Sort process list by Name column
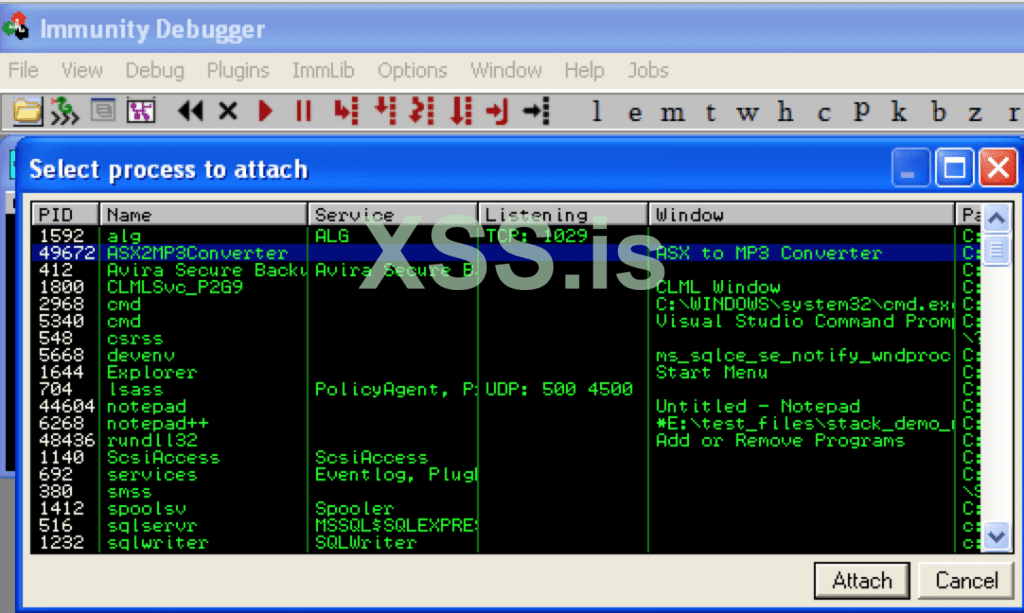Viewport: 1024px width, 613px height. point(203,214)
